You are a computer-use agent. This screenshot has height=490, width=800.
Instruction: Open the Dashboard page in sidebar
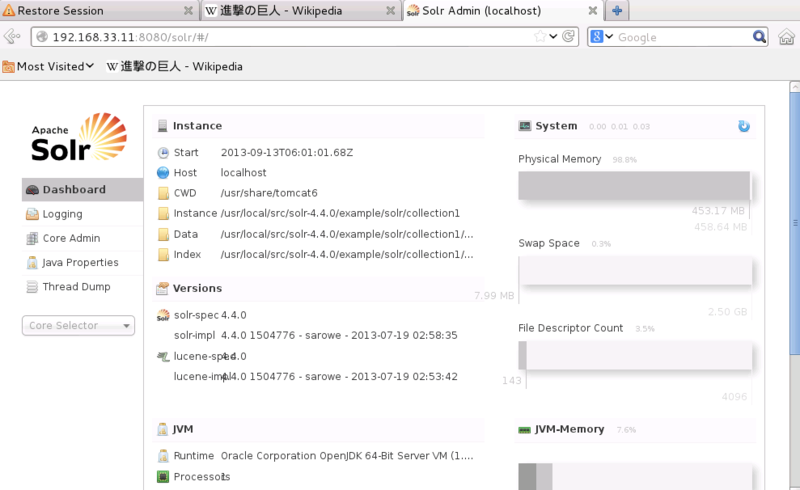pyautogui.click(x=82, y=189)
